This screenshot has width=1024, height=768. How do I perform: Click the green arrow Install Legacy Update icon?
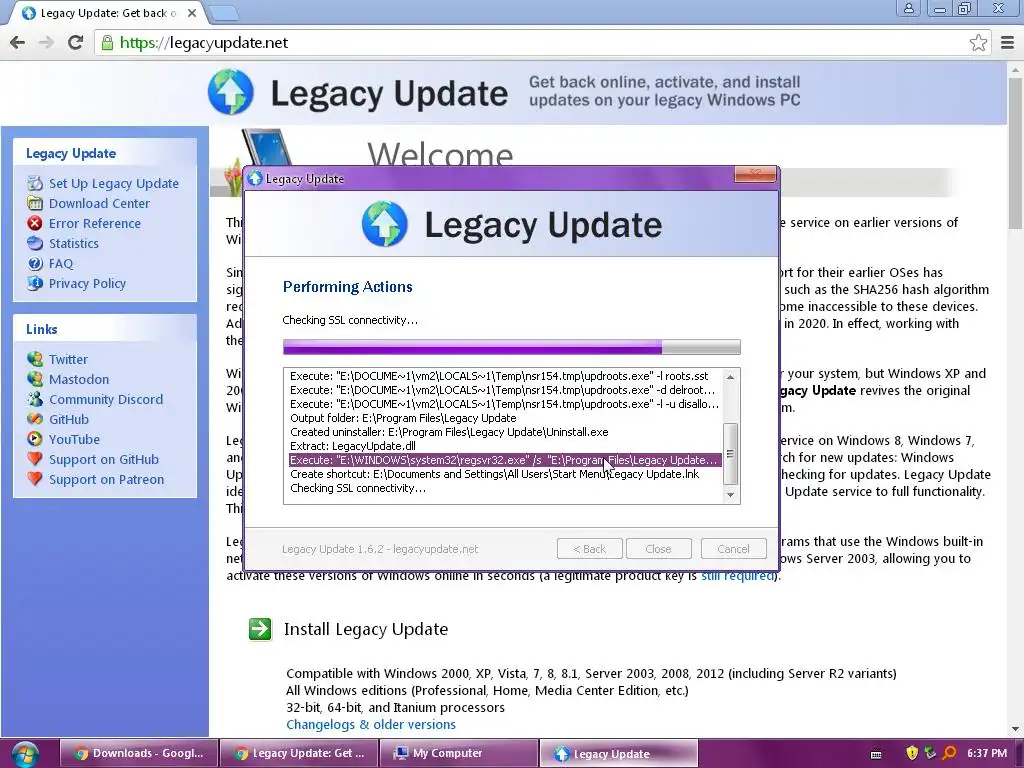click(260, 630)
